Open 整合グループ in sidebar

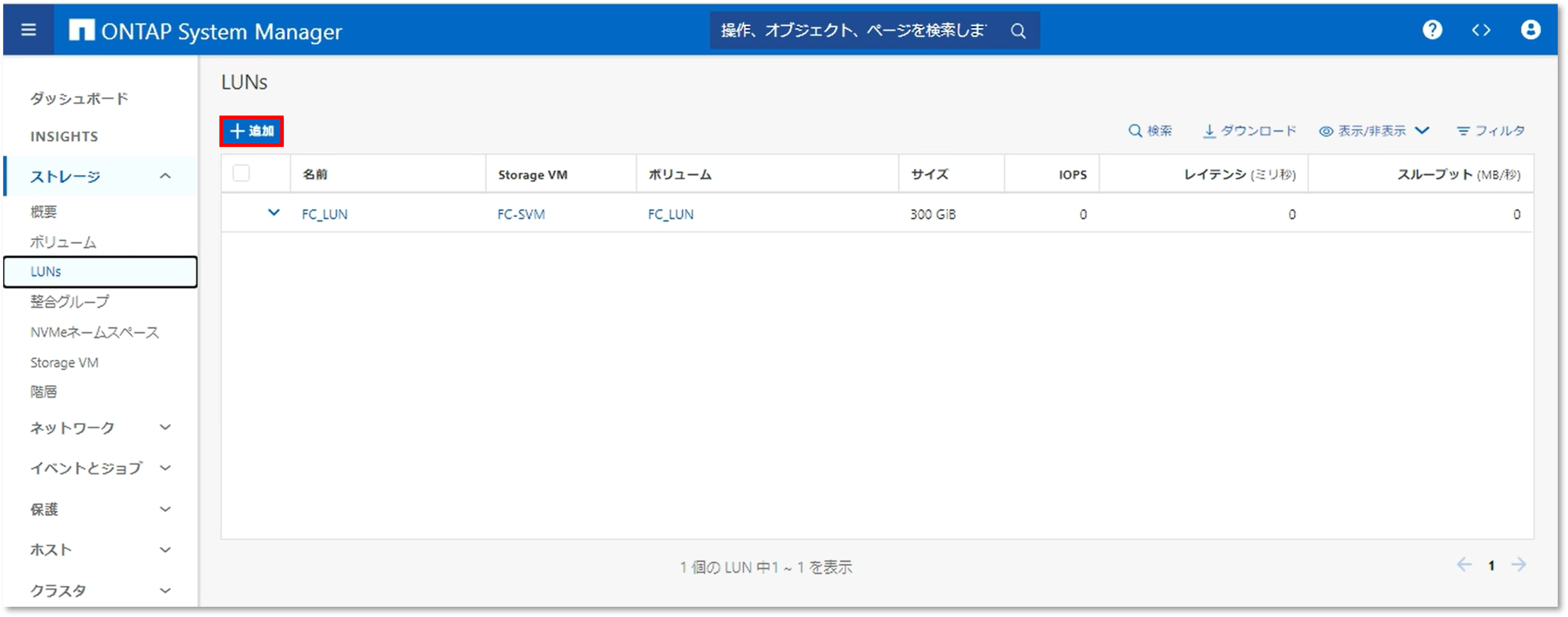pyautogui.click(x=70, y=301)
